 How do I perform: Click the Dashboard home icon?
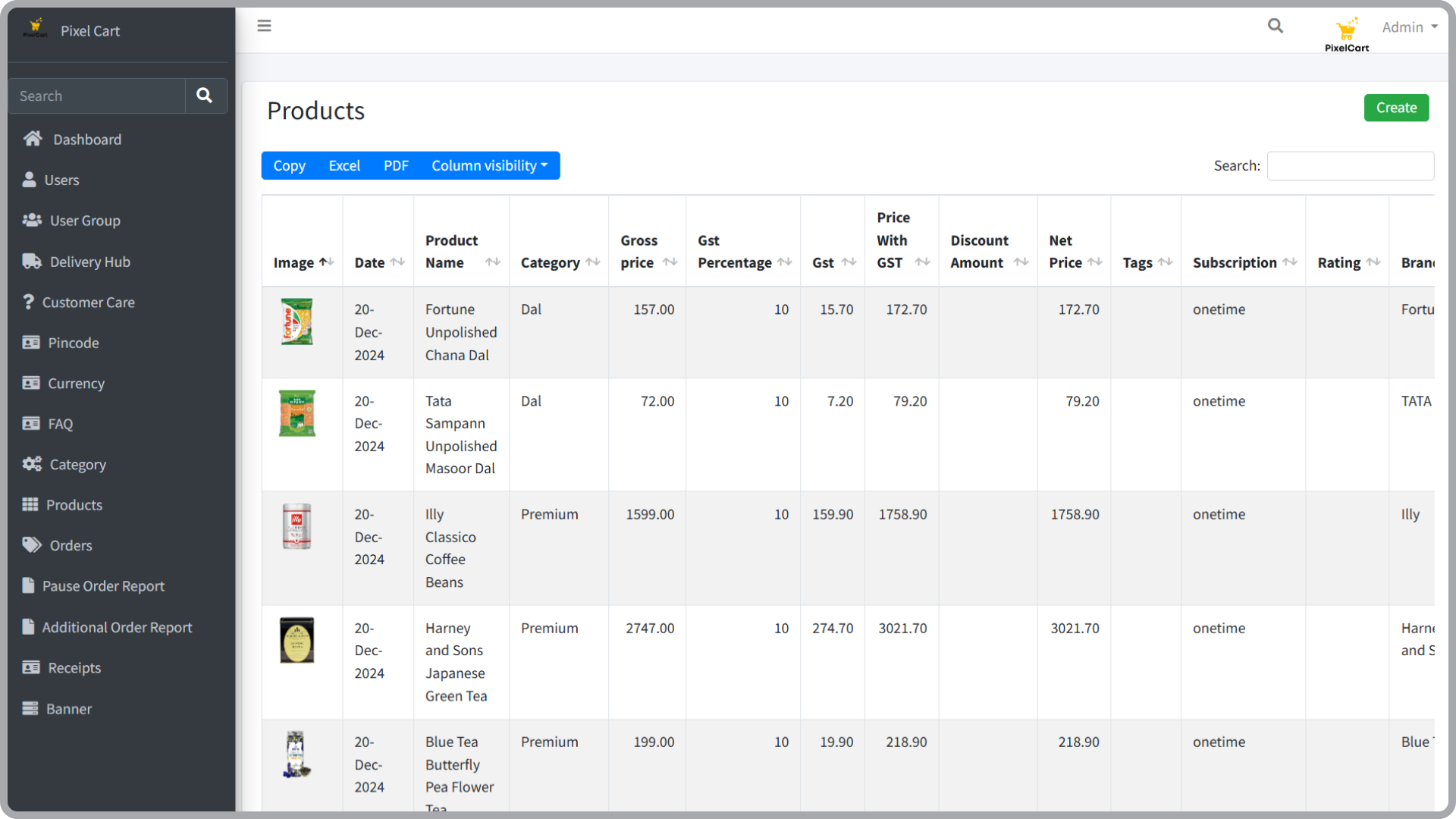[33, 139]
